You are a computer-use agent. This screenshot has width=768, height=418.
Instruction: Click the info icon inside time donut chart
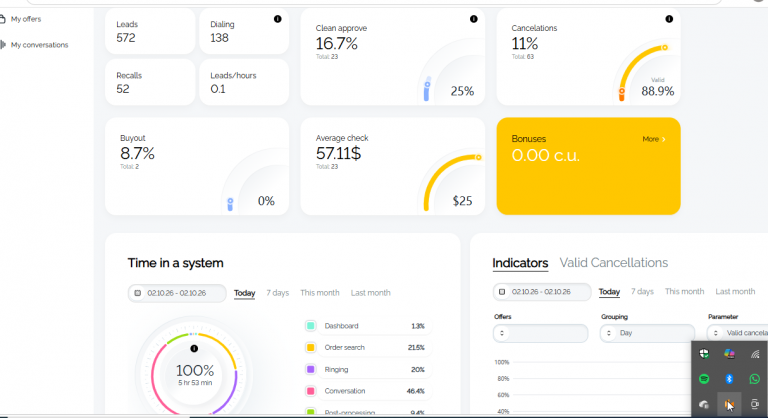click(194, 348)
